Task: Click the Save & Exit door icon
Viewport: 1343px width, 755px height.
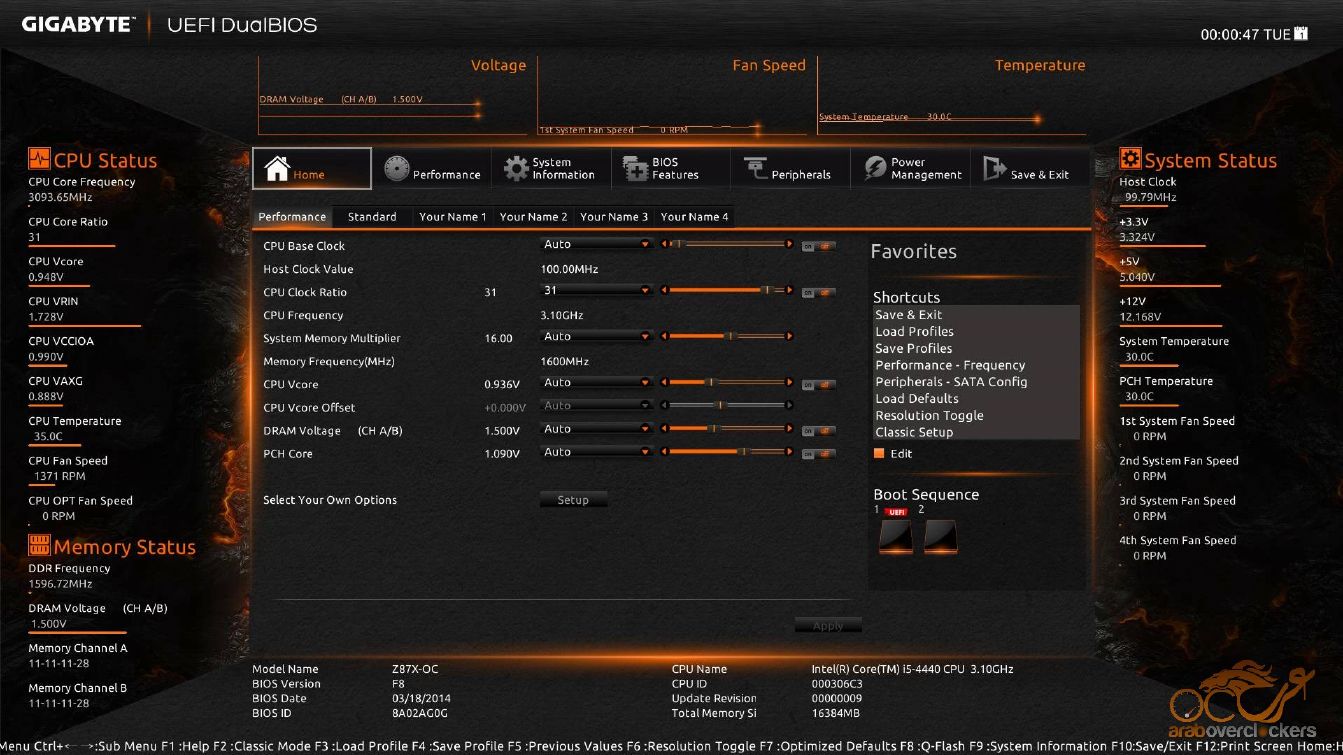Action: point(994,169)
